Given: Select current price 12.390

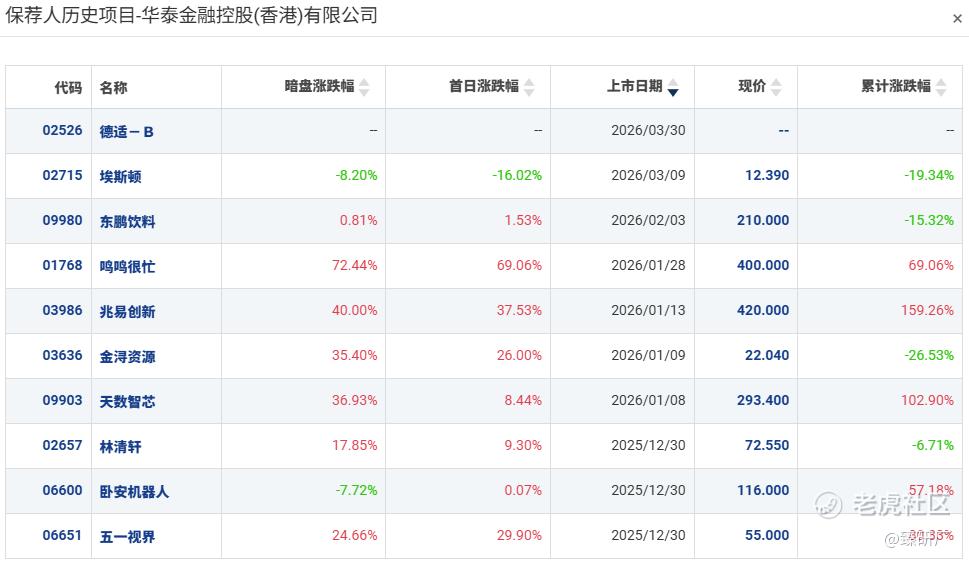Looking at the screenshot, I should pyautogui.click(x=767, y=175).
